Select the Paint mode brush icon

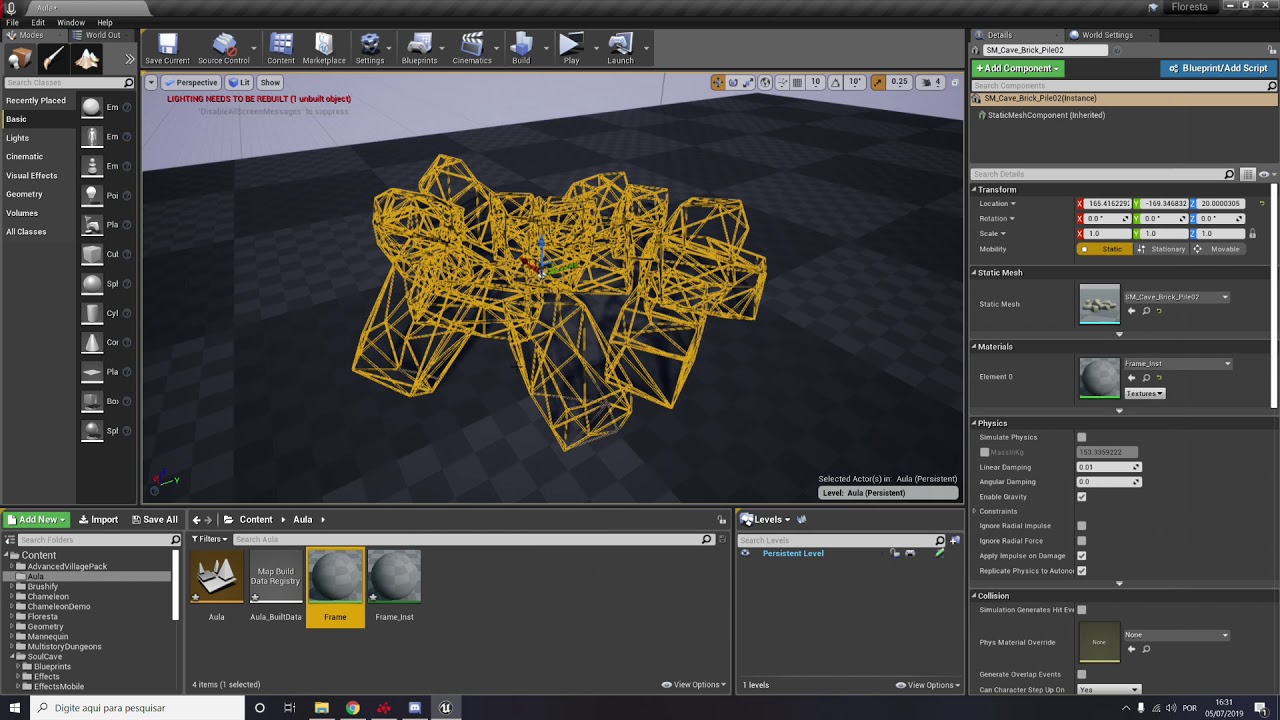point(53,59)
